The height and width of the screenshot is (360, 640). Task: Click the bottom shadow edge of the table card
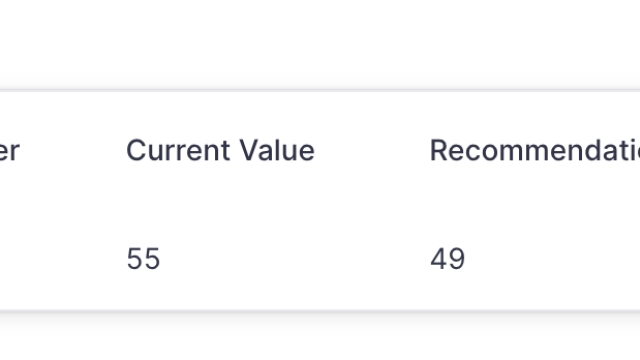click(320, 312)
